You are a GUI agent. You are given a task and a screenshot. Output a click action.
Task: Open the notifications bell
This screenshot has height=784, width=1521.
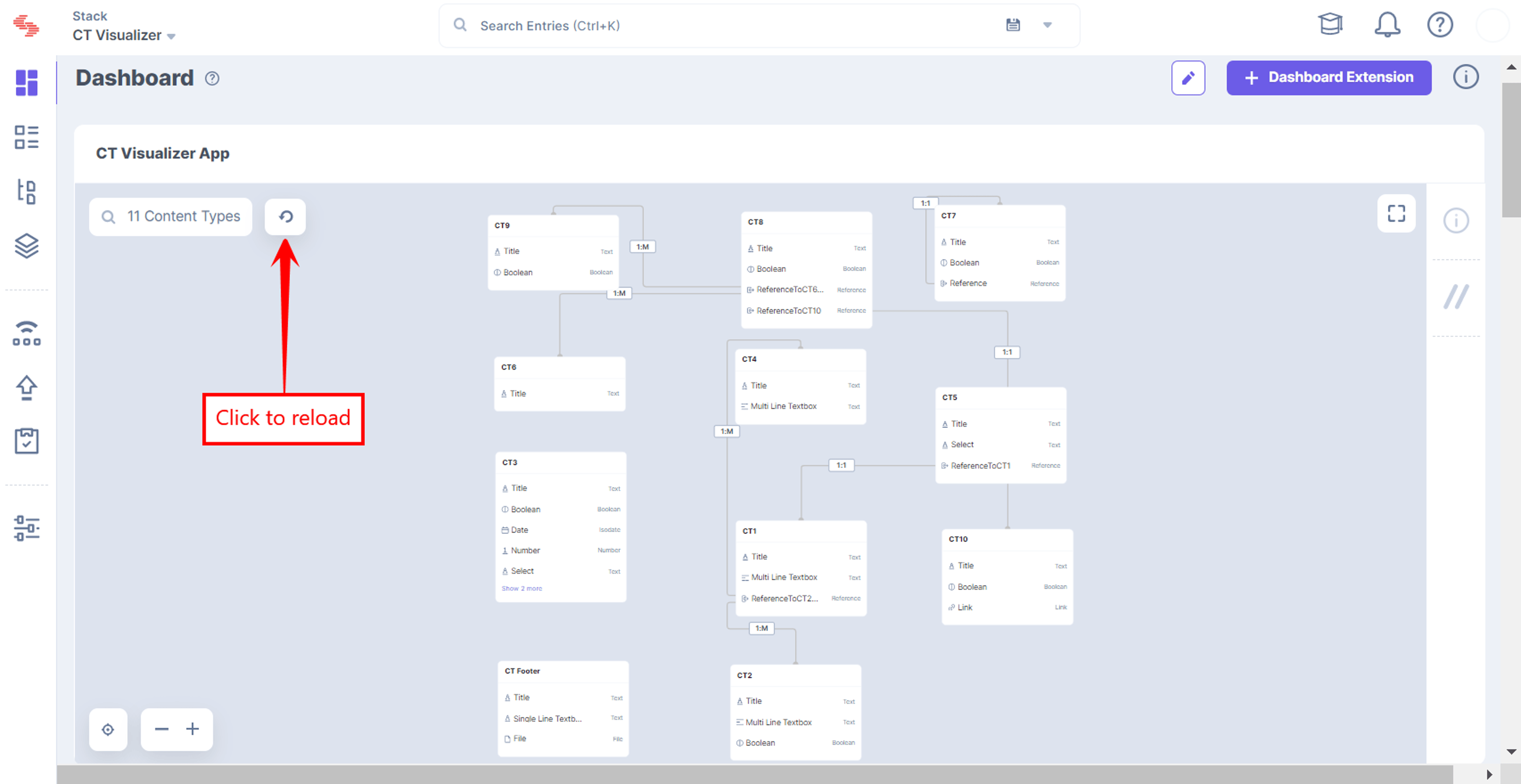[1387, 25]
